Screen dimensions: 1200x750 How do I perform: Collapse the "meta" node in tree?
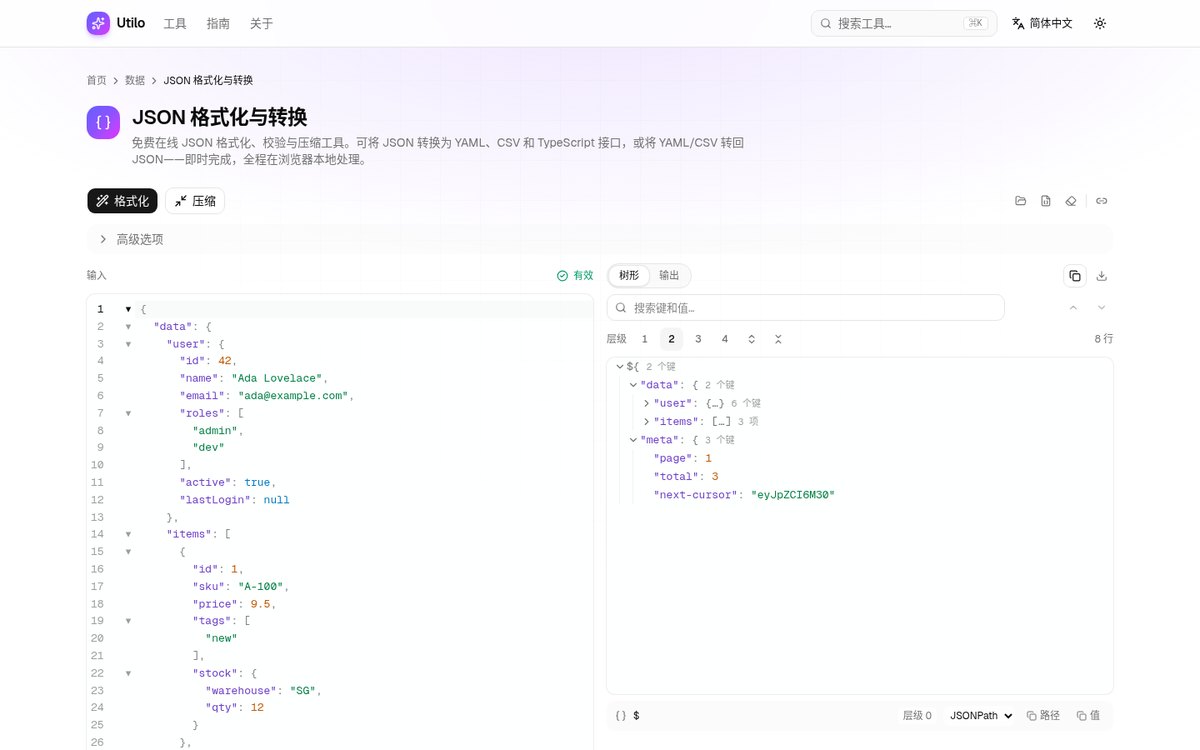(x=633, y=440)
